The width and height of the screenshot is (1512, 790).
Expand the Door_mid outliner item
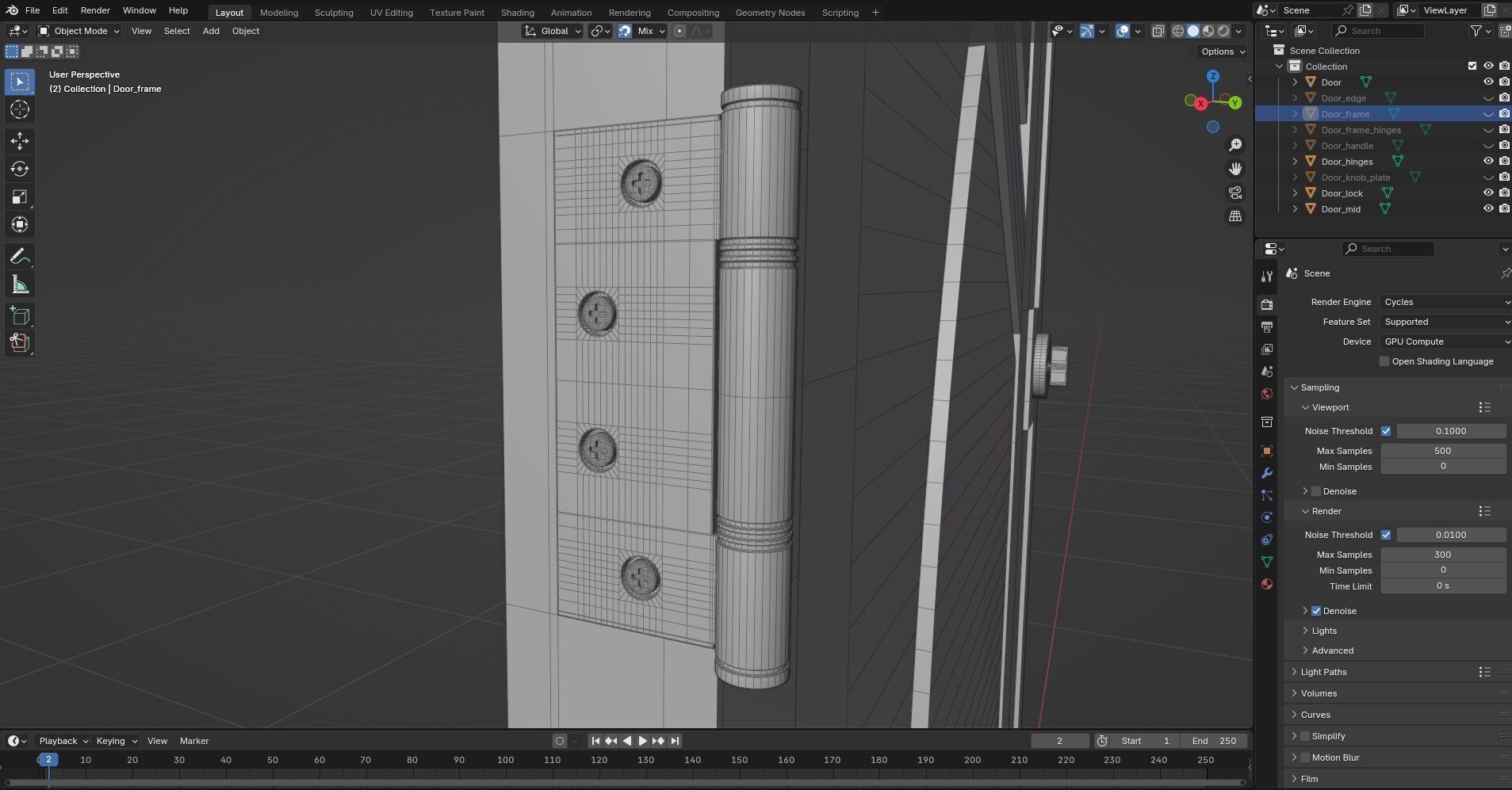(x=1295, y=209)
